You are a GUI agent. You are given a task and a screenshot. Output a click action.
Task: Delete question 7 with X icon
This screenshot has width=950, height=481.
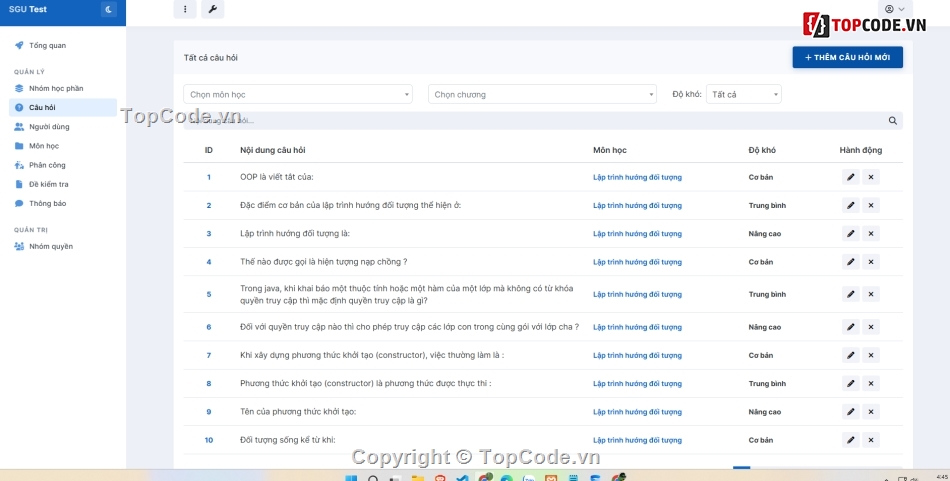[x=871, y=355]
